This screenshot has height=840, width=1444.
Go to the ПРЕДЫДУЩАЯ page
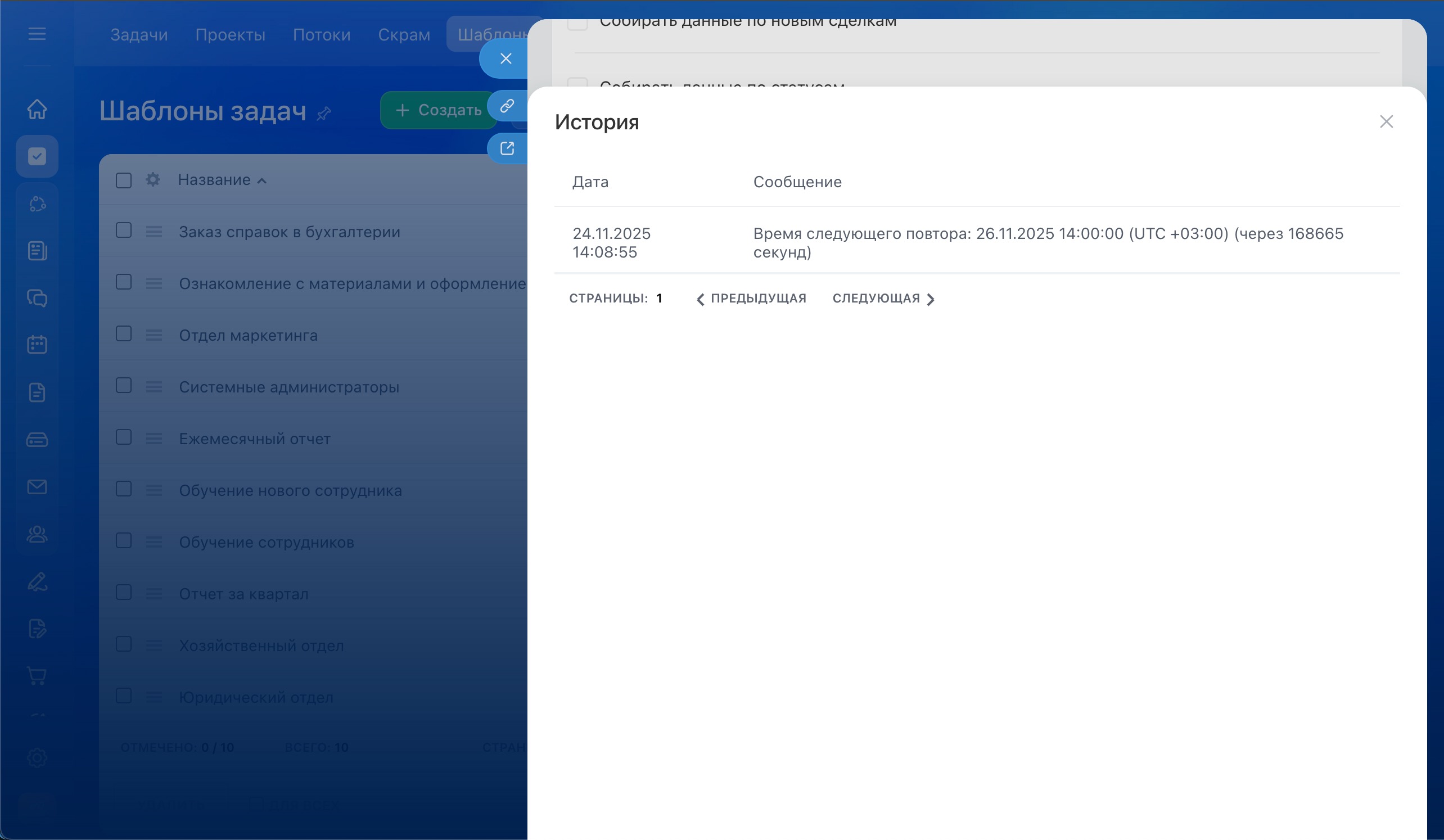(751, 299)
